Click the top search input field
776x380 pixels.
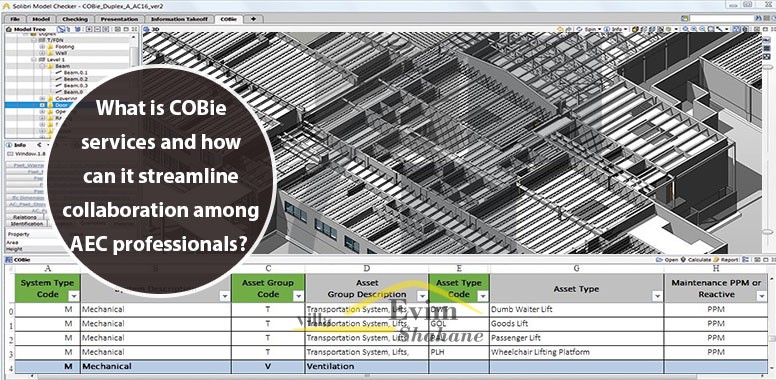pyautogui.click(x=722, y=18)
